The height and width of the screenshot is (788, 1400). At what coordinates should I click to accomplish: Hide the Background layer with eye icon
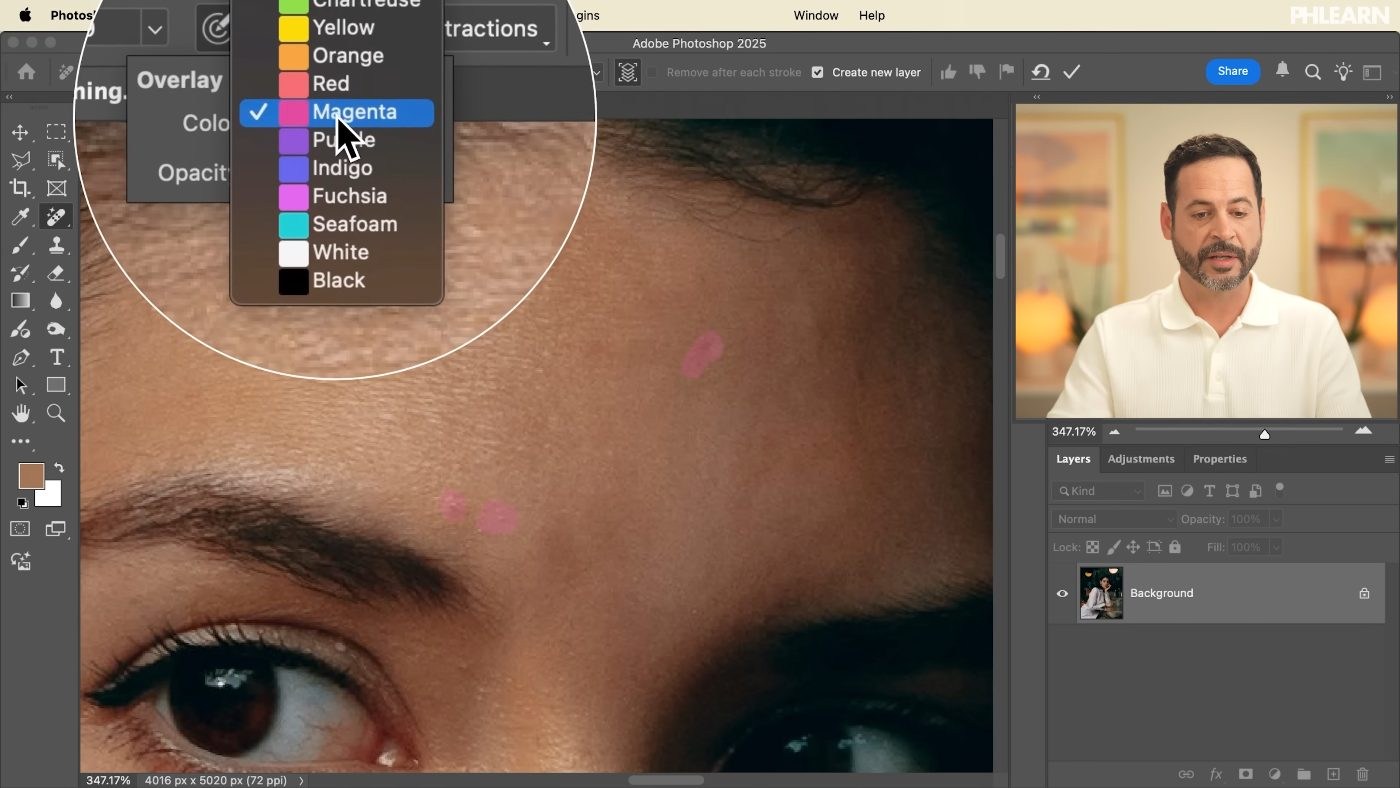pos(1062,593)
